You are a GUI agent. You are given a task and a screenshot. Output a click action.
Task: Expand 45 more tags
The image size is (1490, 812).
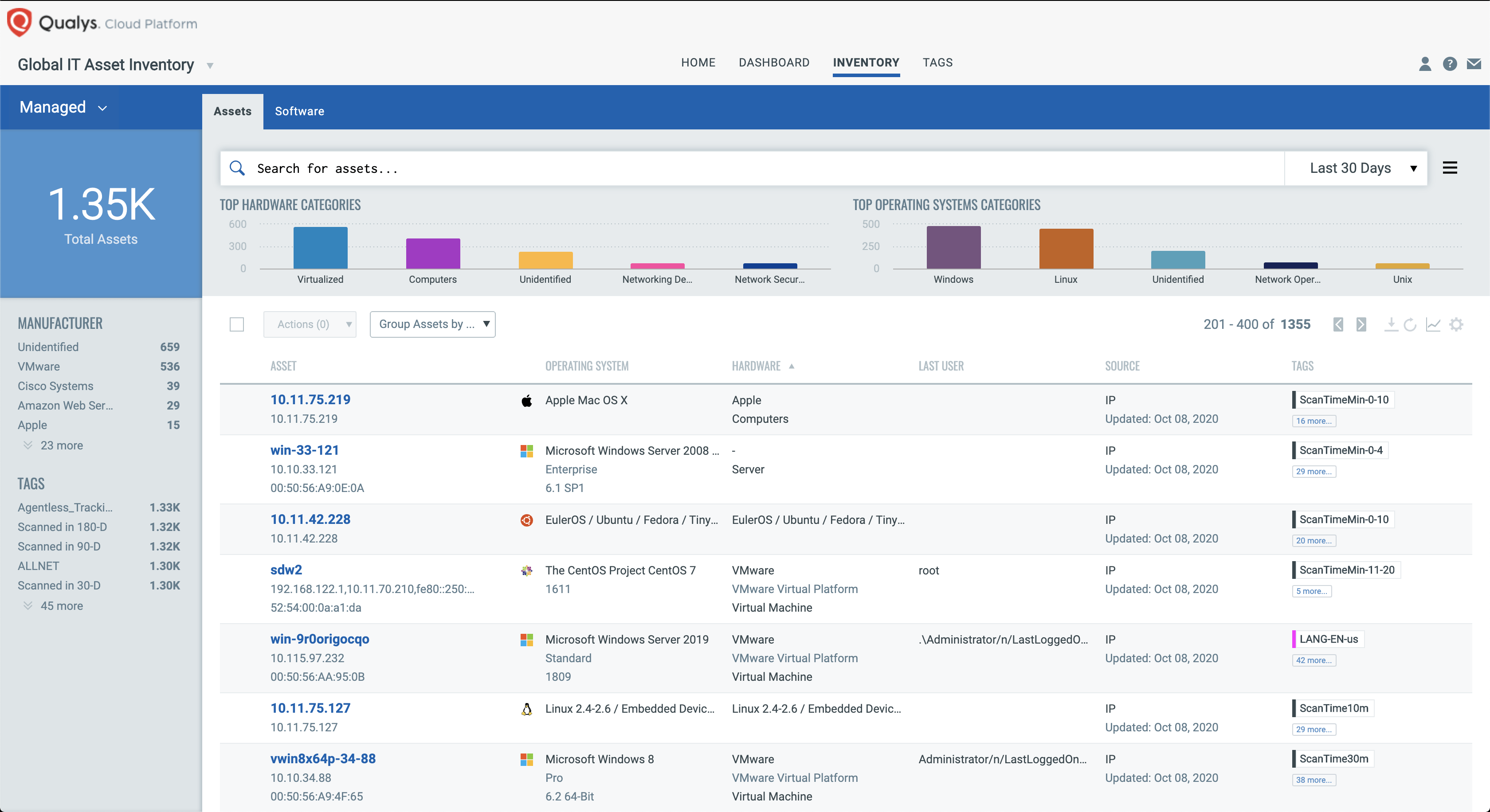coord(62,605)
